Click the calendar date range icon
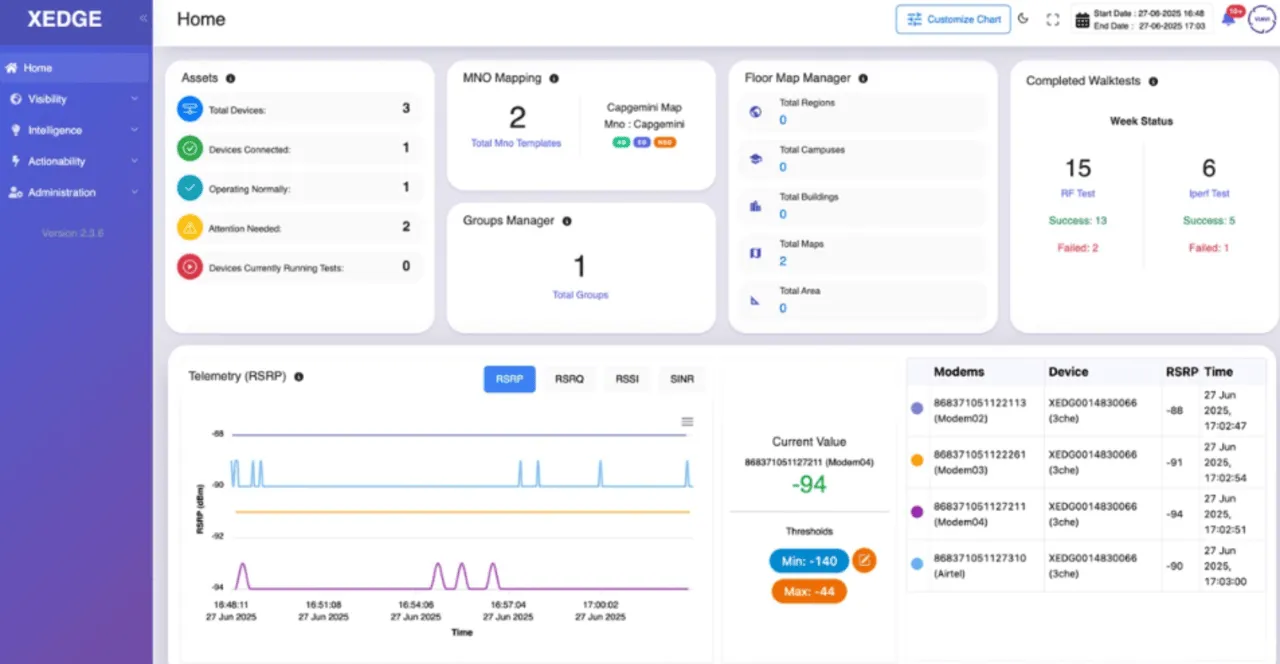This screenshot has width=1280, height=664. tap(1081, 19)
